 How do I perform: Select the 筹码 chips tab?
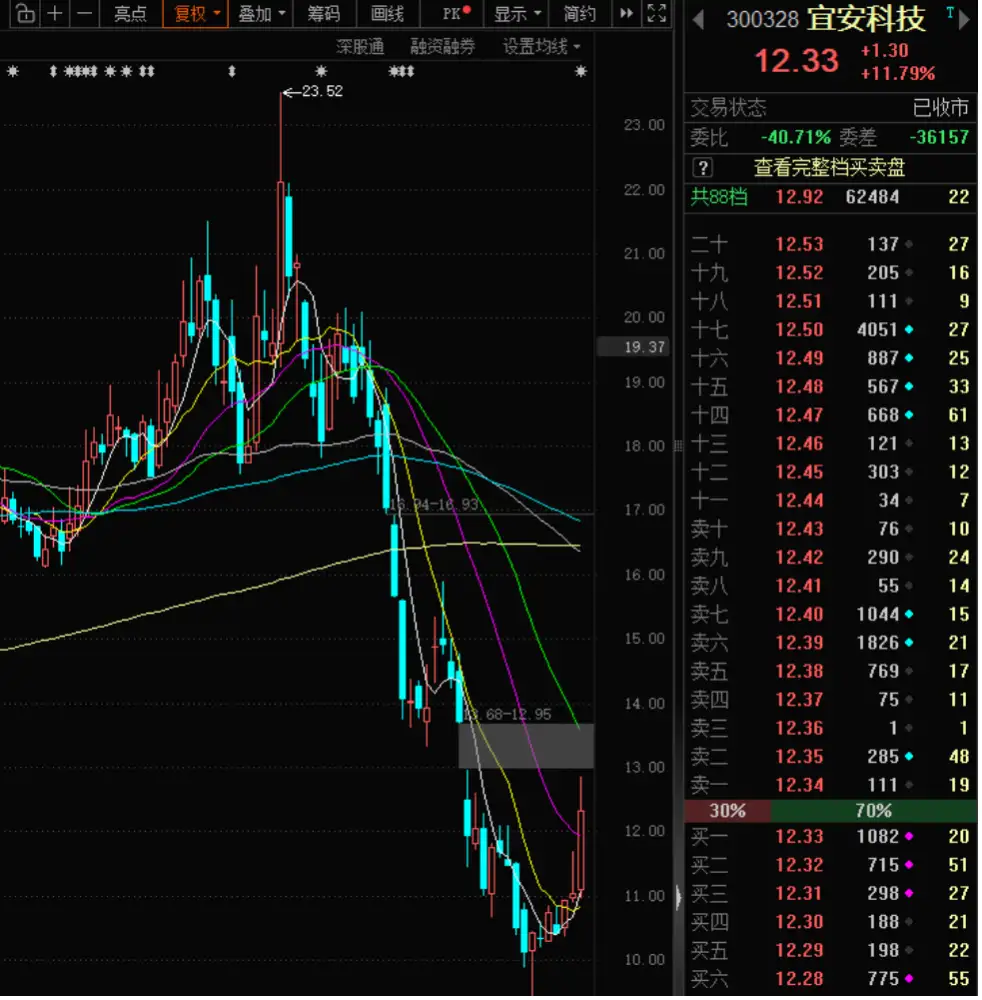324,13
